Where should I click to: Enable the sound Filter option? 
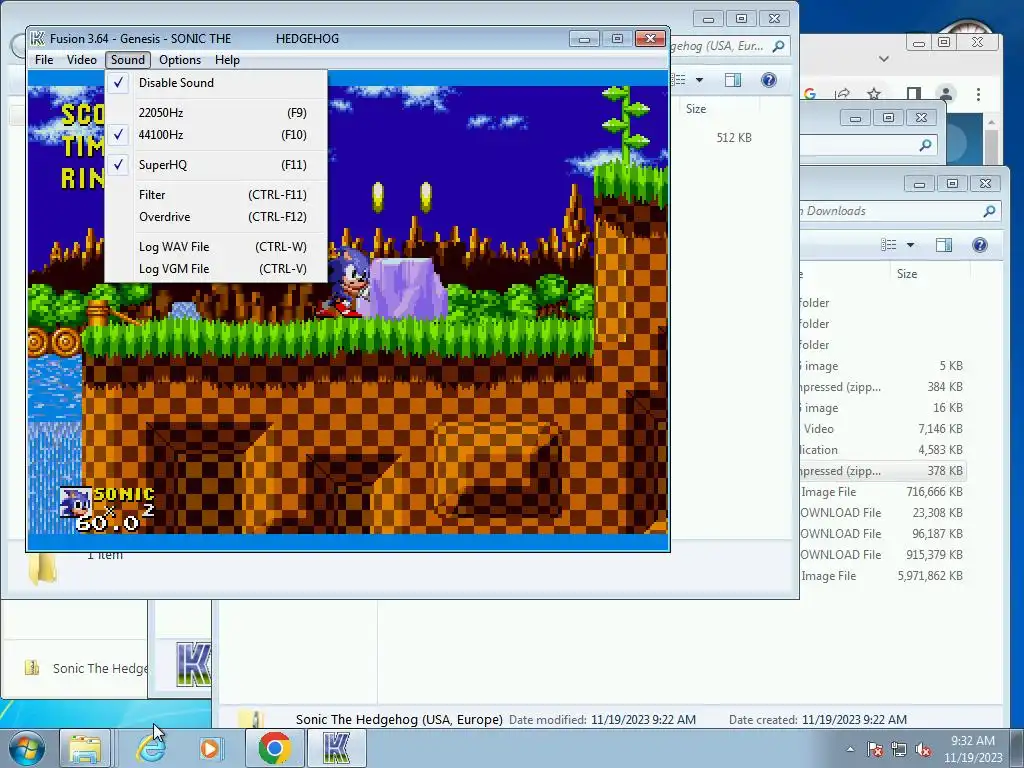216,195
